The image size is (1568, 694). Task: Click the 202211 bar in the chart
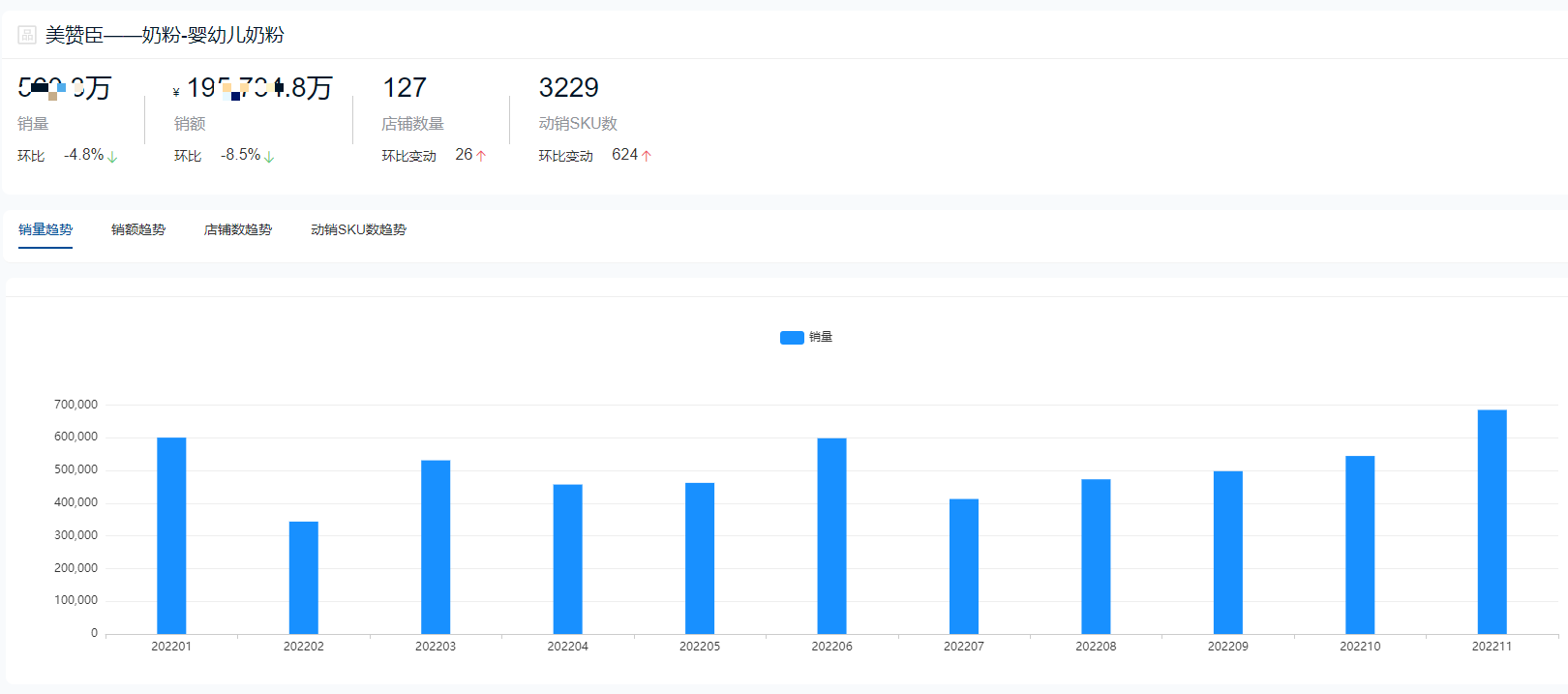coord(1492,522)
